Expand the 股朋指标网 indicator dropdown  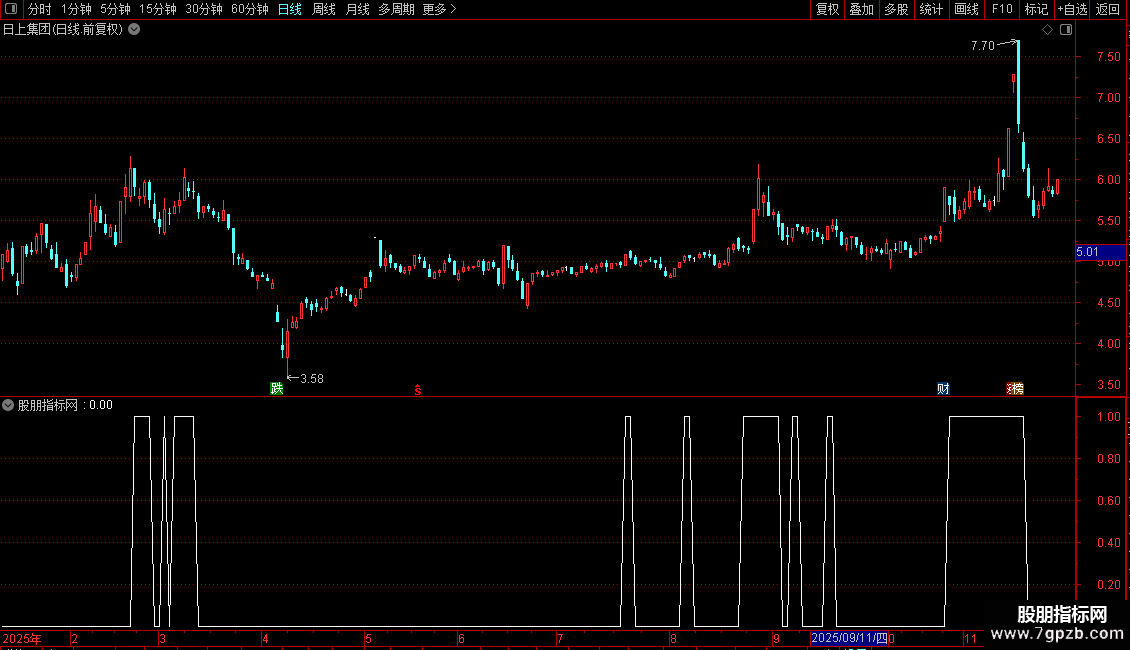[x=8, y=405]
